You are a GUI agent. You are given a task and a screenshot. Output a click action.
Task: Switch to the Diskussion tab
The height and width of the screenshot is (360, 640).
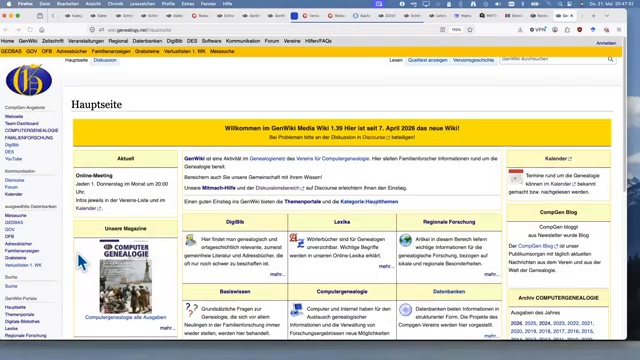pyautogui.click(x=105, y=60)
